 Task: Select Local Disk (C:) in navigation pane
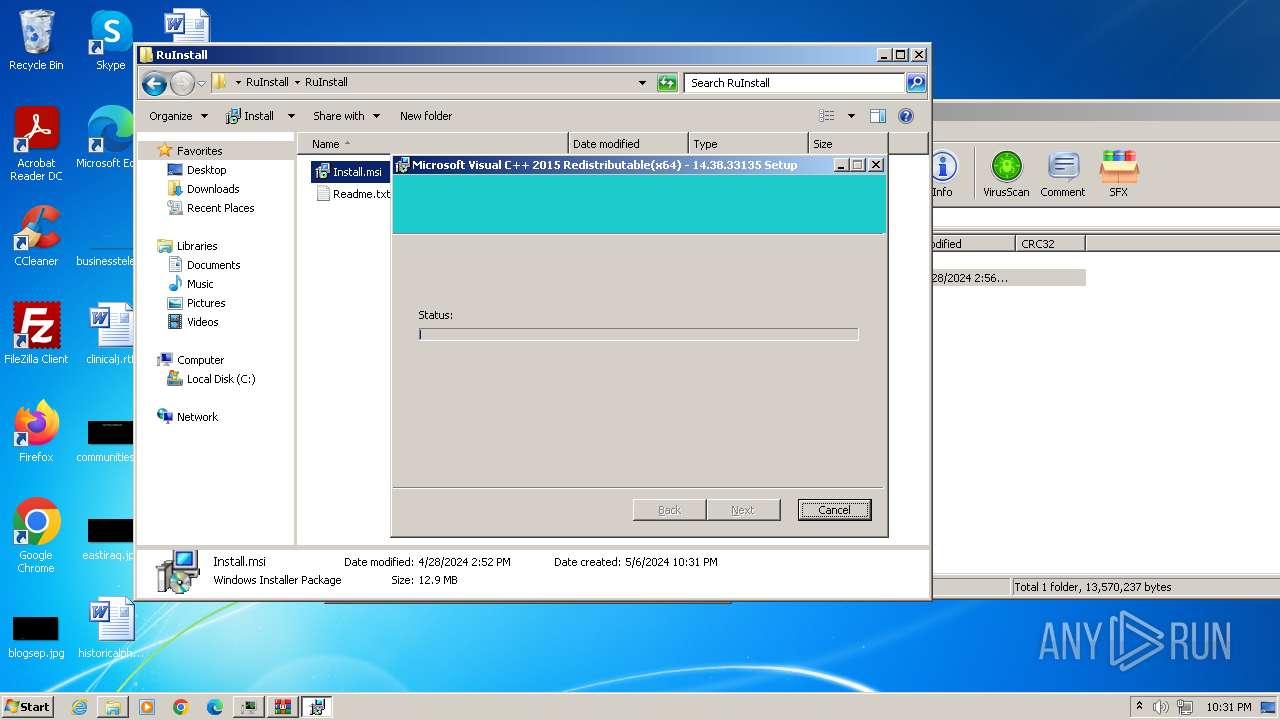coord(220,379)
